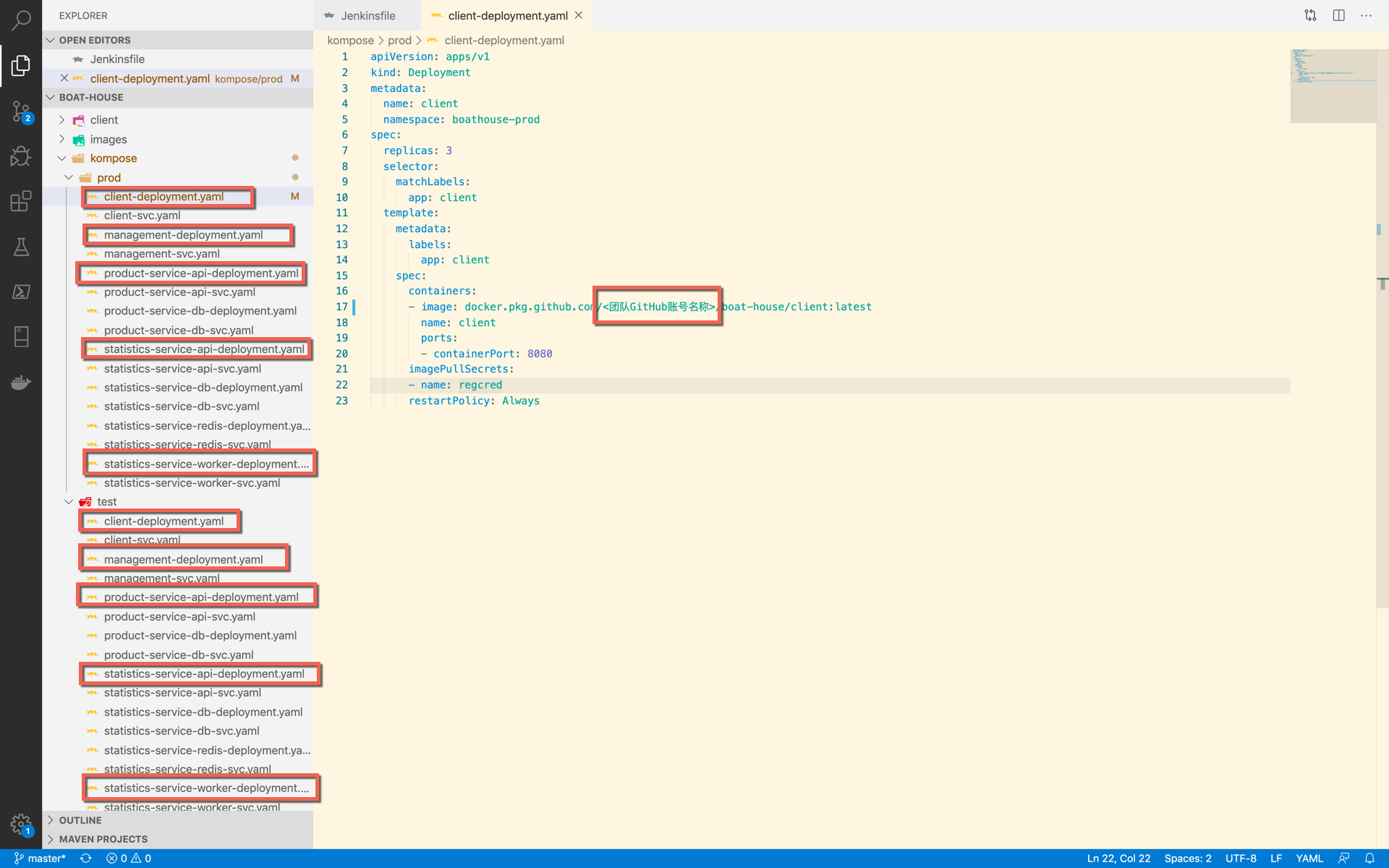Open the Explorer view icon
This screenshot has height=868, width=1389.
tap(21, 66)
